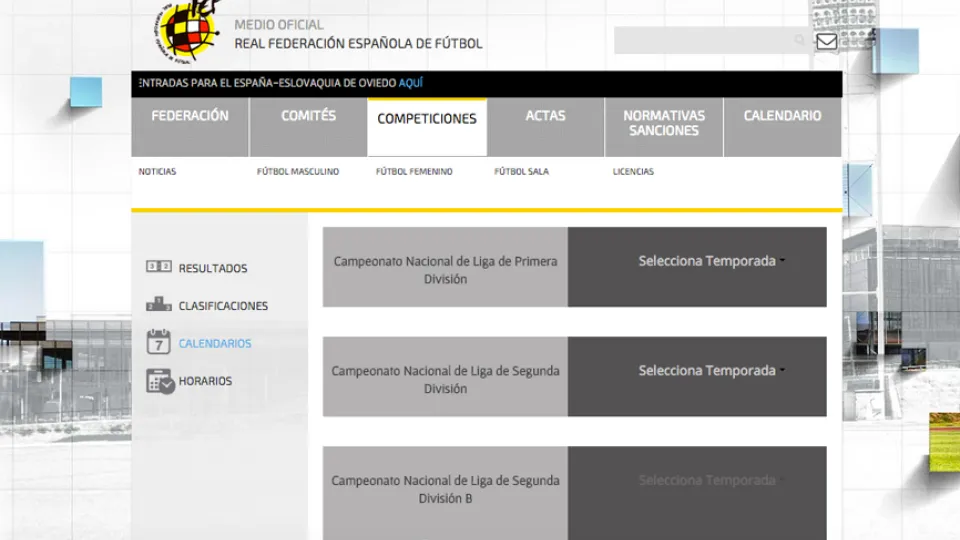The width and height of the screenshot is (960, 540).
Task: Open Resultados in the sidebar
Action: (x=213, y=268)
